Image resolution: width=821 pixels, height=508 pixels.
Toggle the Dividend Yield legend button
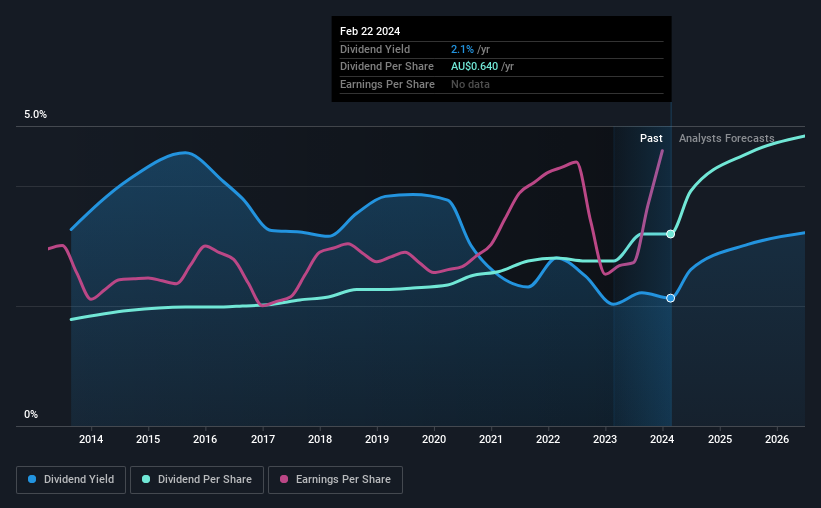click(x=71, y=480)
